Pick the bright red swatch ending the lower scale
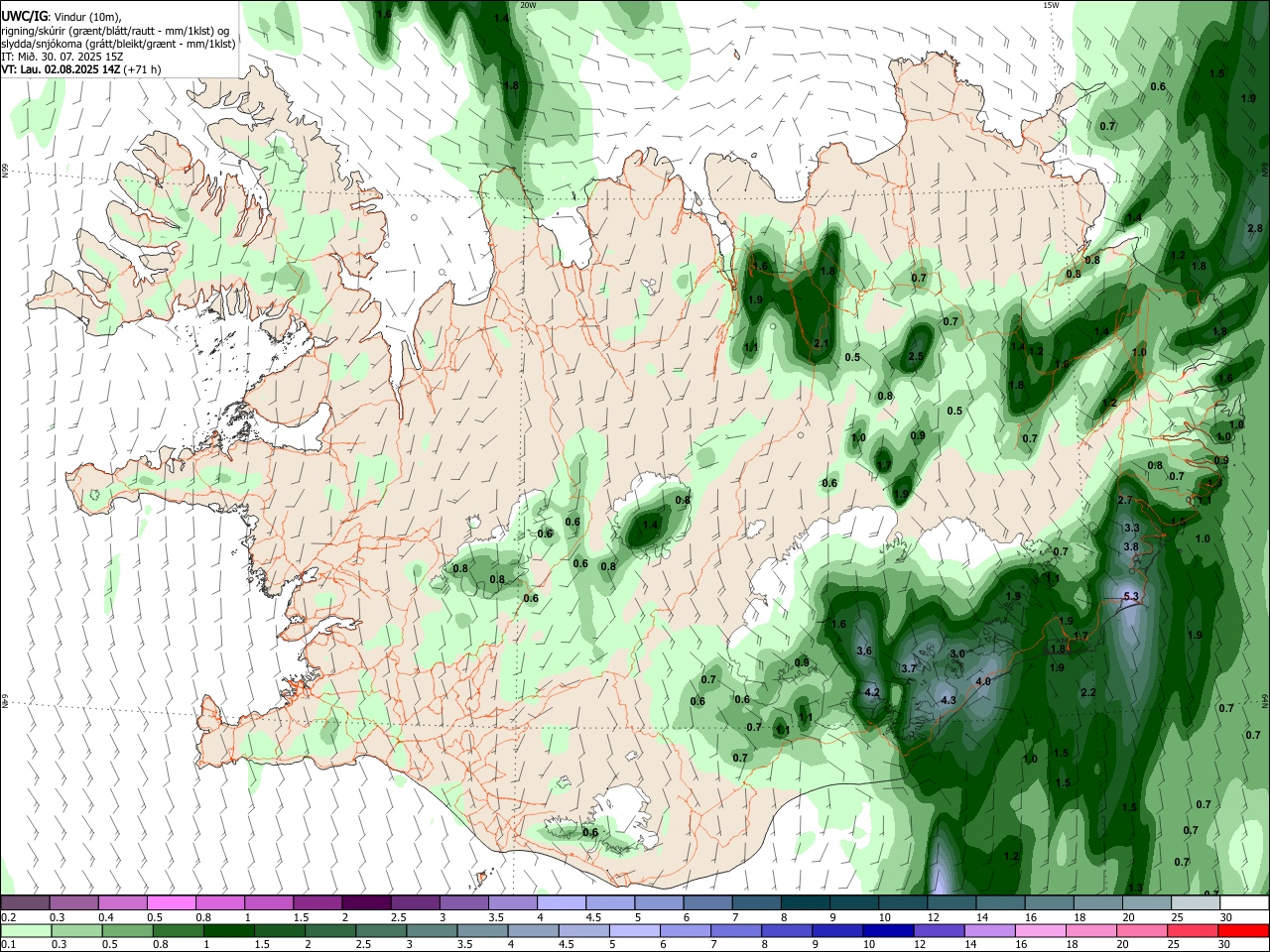 [x=1244, y=931]
